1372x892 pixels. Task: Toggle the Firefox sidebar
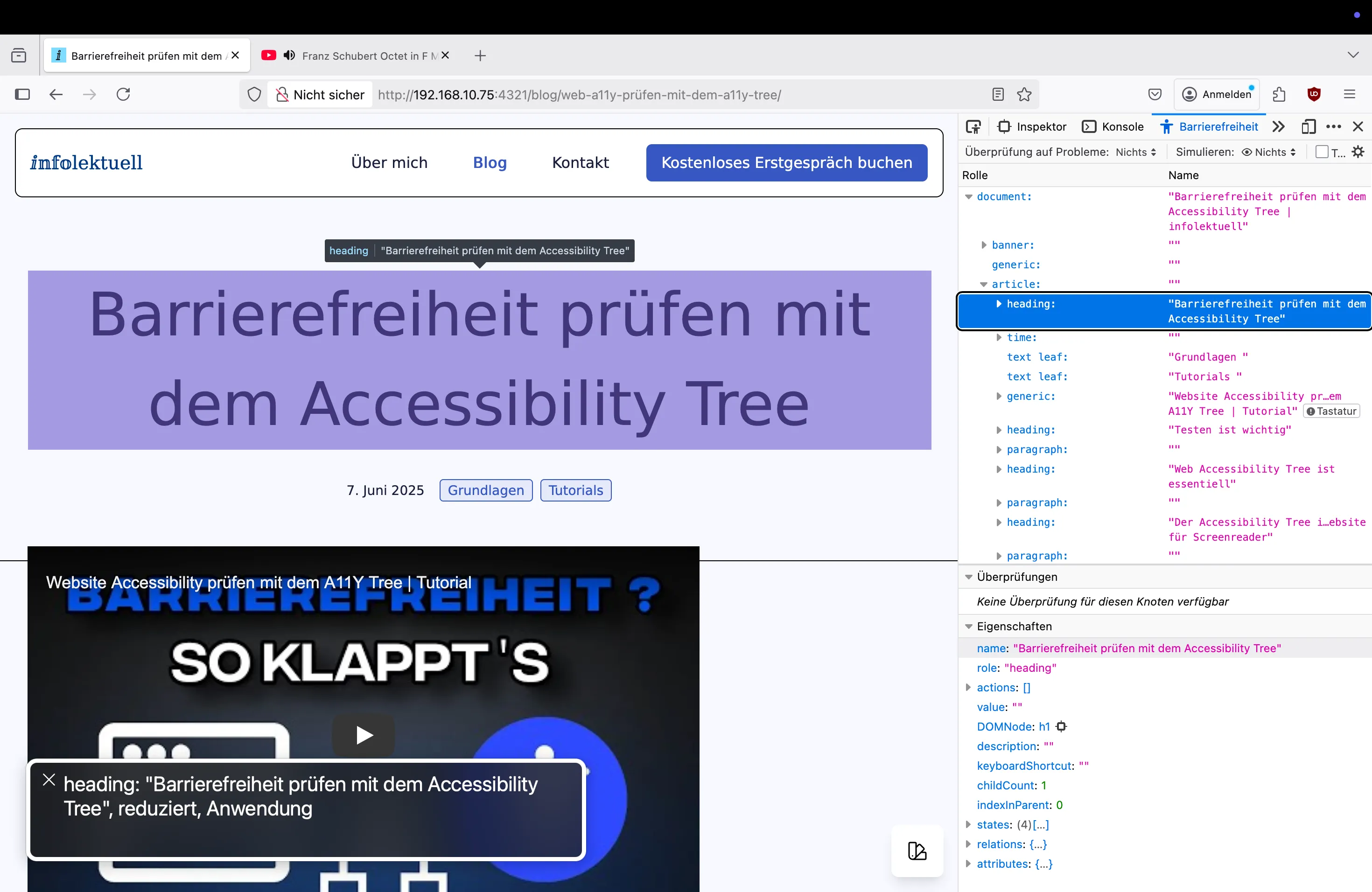tap(22, 94)
